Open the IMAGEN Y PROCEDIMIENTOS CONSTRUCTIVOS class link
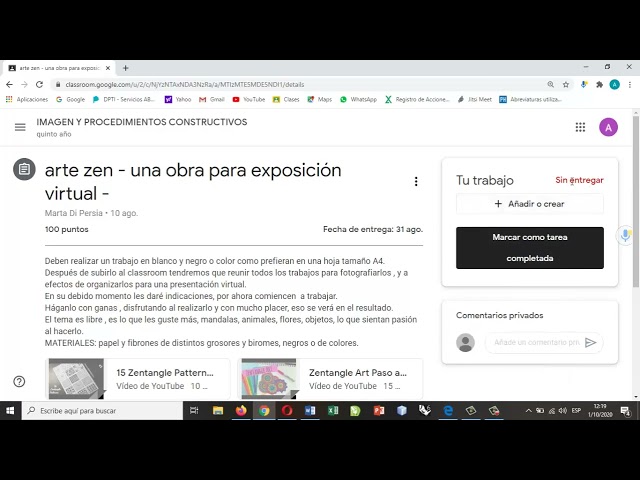Image resolution: width=640 pixels, height=480 pixels. tap(142, 122)
